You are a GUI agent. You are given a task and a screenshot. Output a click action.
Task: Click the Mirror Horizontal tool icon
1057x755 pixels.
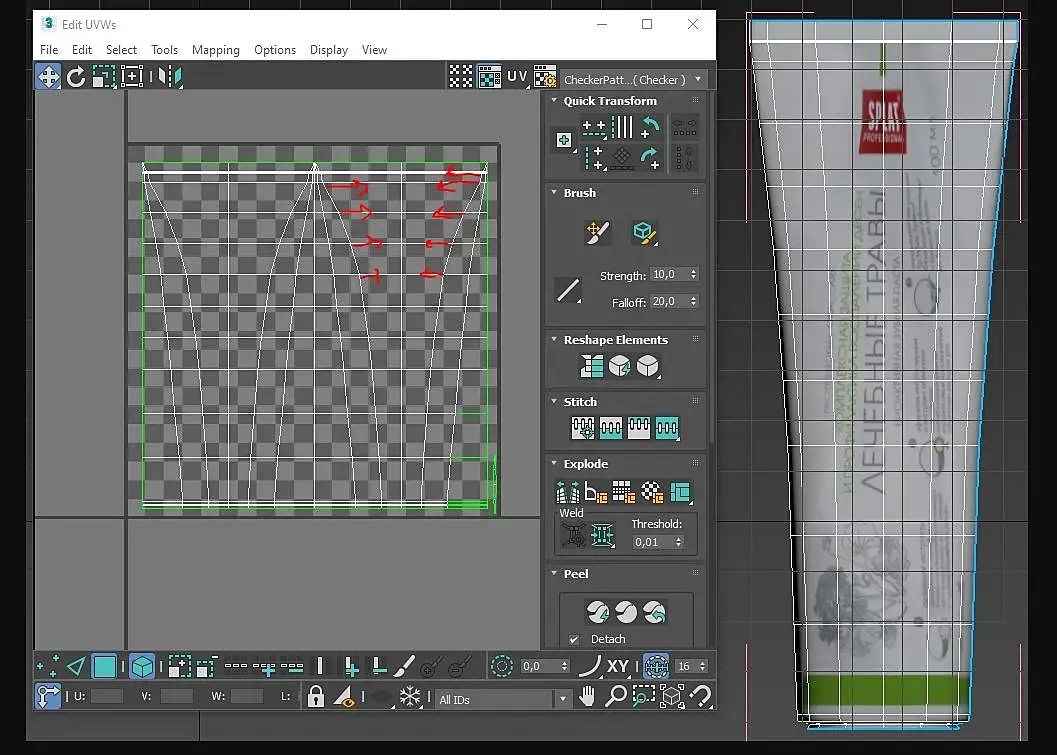[x=170, y=77]
